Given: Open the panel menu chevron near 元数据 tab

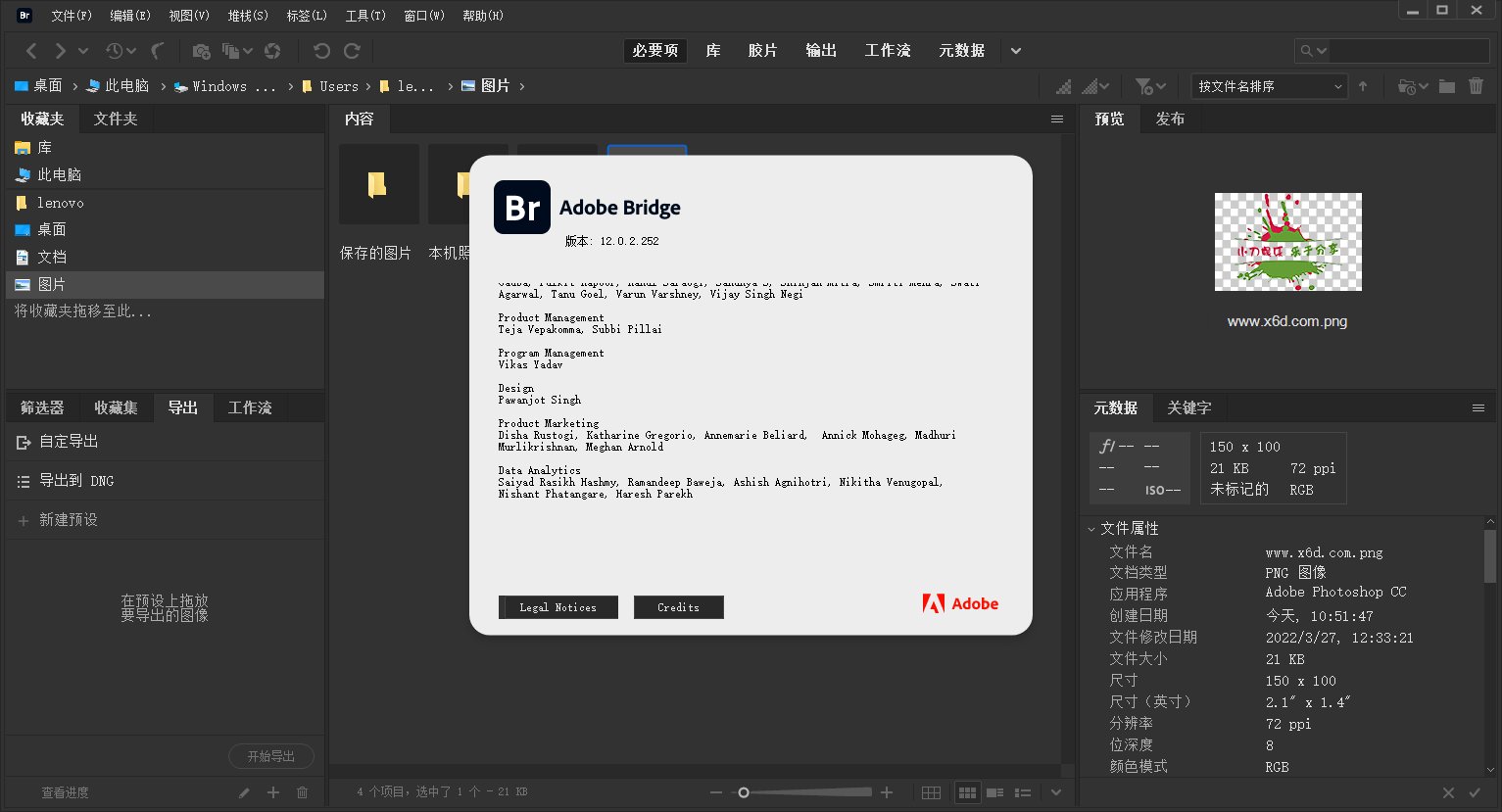Looking at the screenshot, I should [1479, 407].
